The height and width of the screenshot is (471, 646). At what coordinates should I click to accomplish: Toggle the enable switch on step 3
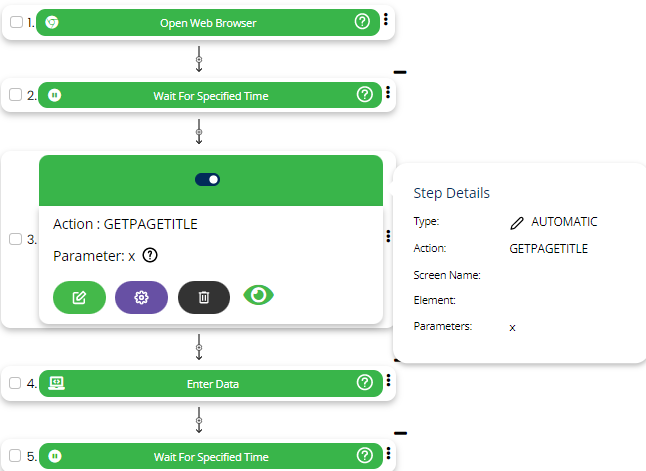(x=208, y=179)
